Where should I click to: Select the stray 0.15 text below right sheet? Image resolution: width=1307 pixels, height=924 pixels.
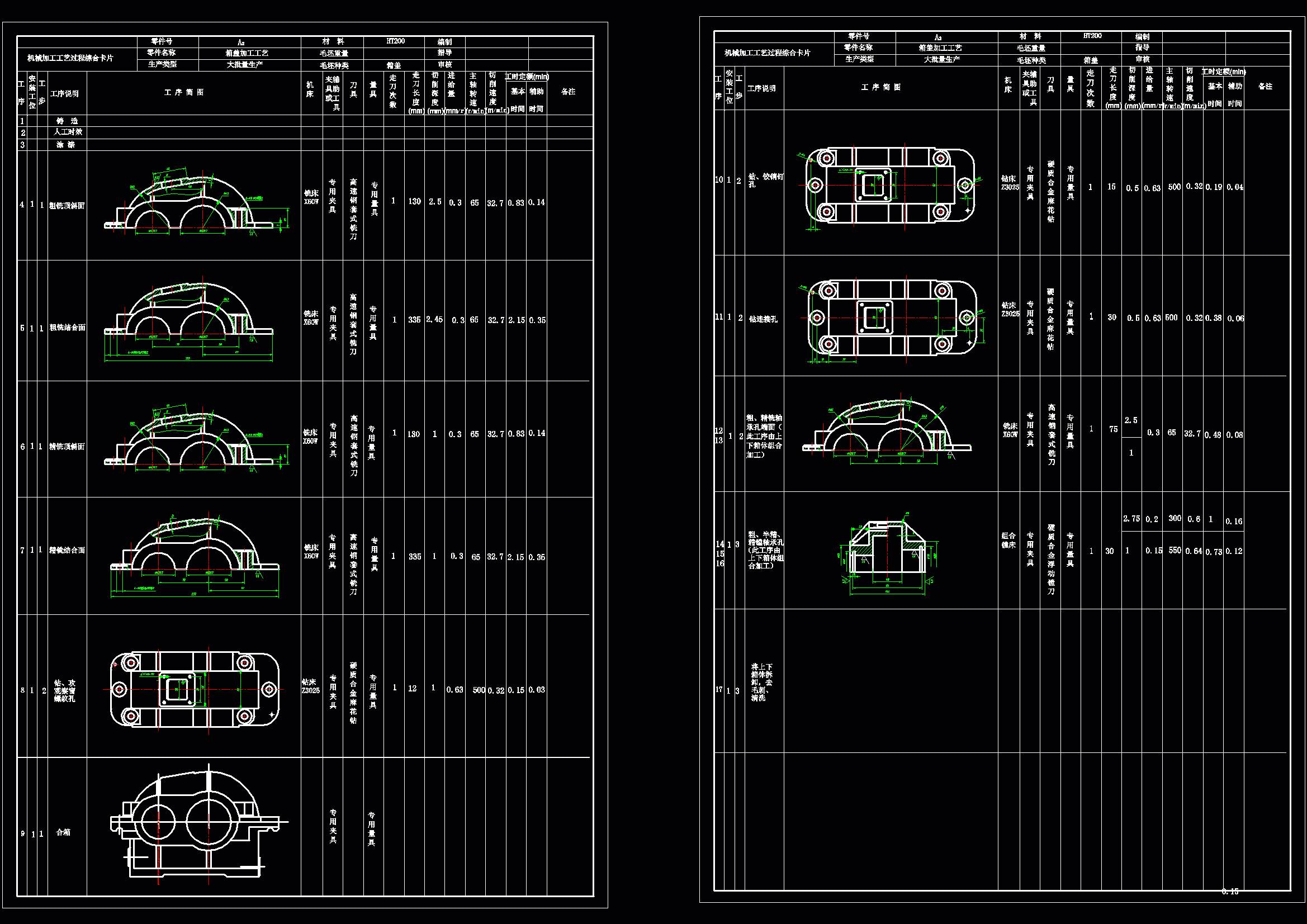1230,892
